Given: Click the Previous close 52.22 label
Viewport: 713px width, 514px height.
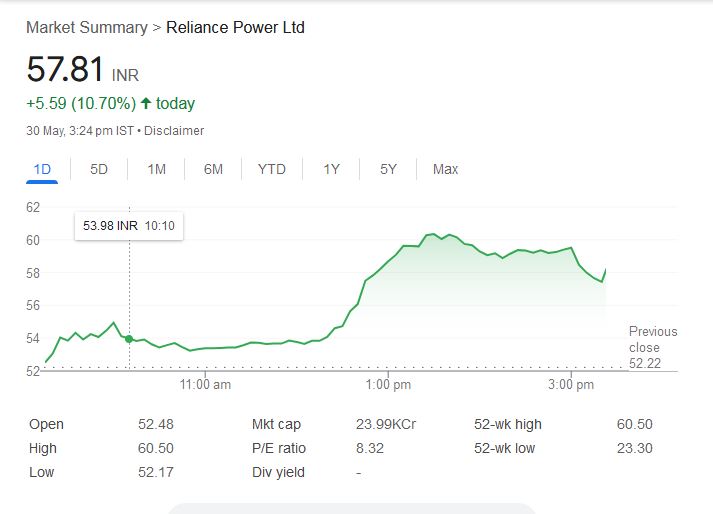Looking at the screenshot, I should coord(652,347).
